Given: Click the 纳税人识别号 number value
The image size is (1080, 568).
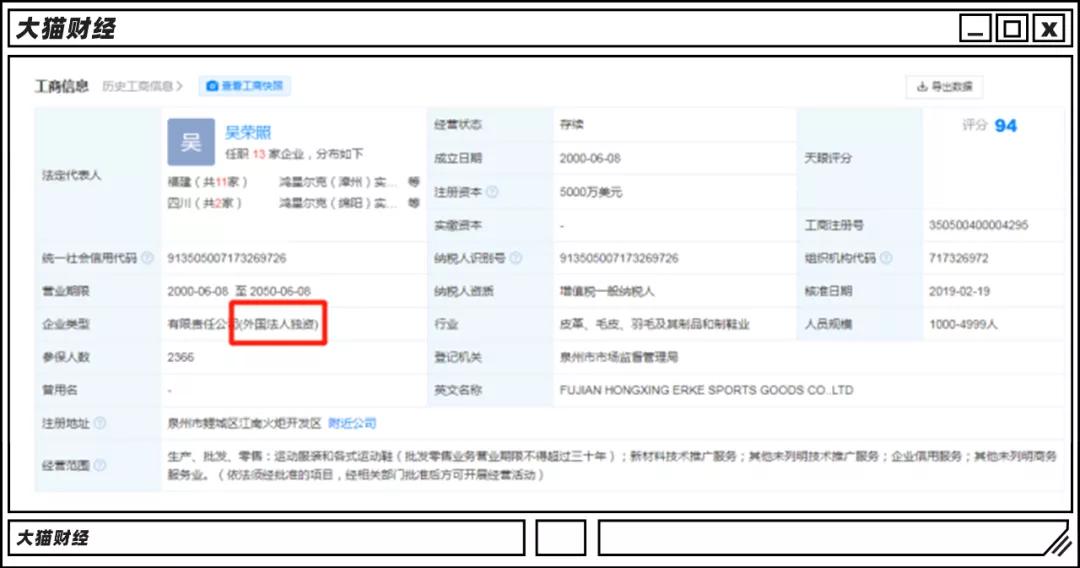Looking at the screenshot, I should [x=619, y=258].
